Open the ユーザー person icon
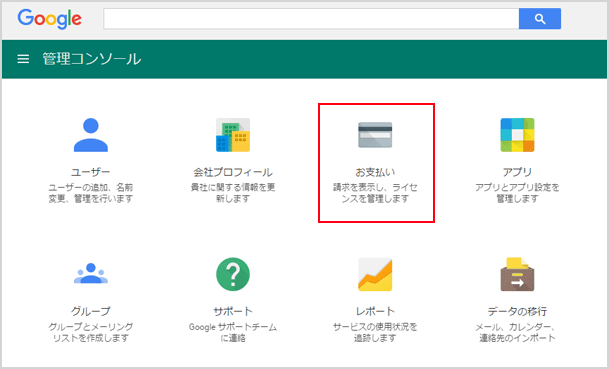Image resolution: width=609 pixels, height=369 pixels. [x=91, y=135]
